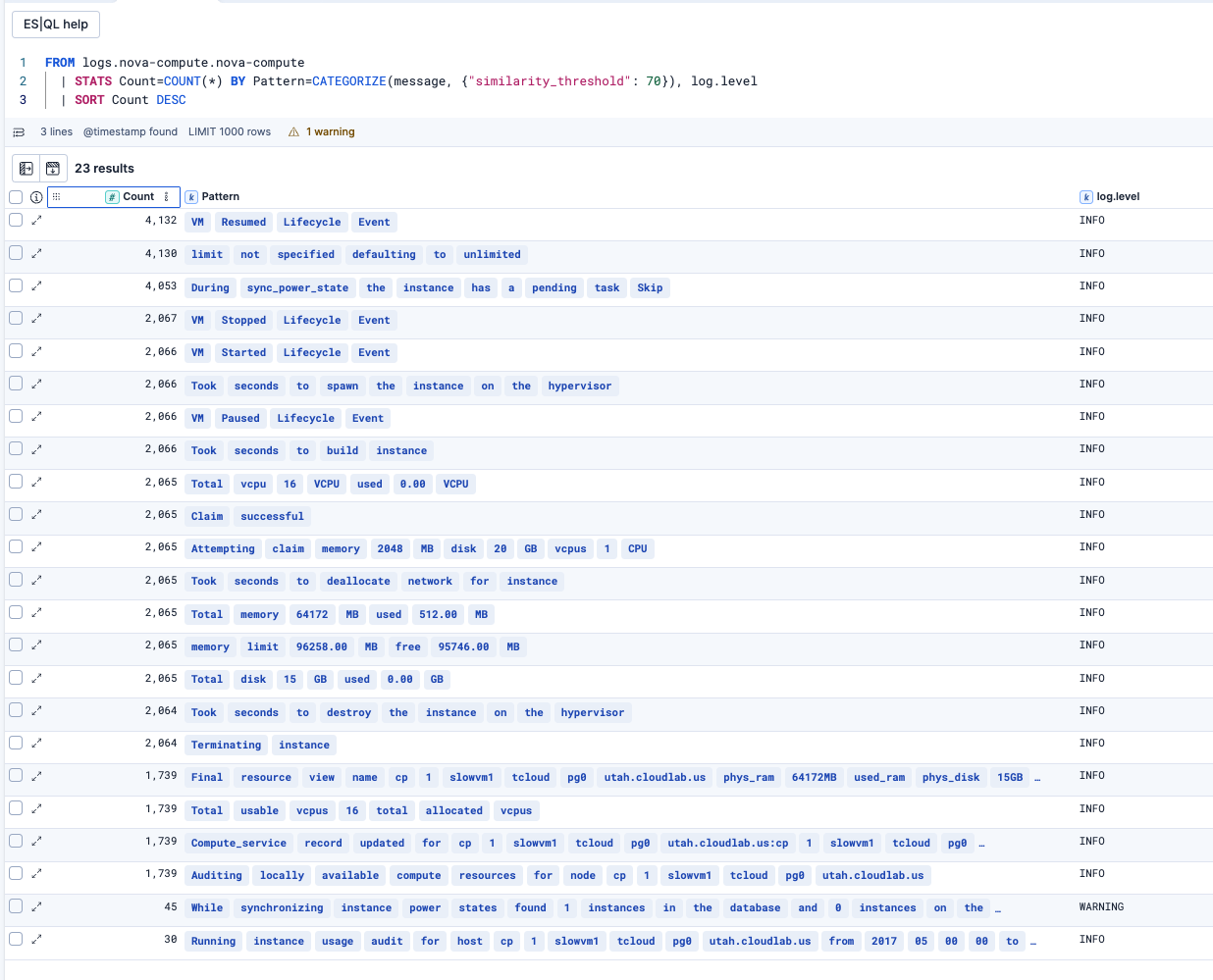1213x980 pixels.
Task: Click the 'unlimited' pattern token
Action: tap(492, 254)
